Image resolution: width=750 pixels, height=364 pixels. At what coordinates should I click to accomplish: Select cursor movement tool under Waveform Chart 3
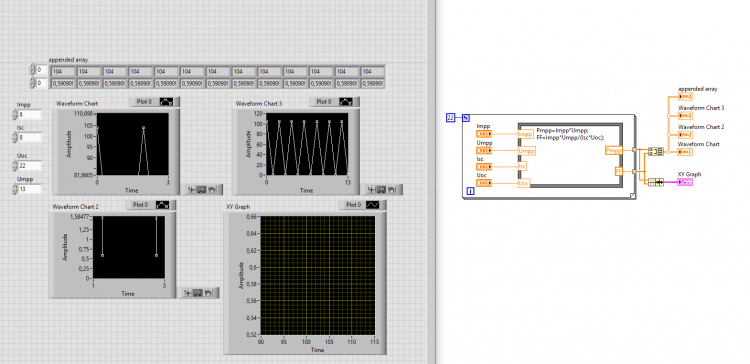(x=372, y=189)
